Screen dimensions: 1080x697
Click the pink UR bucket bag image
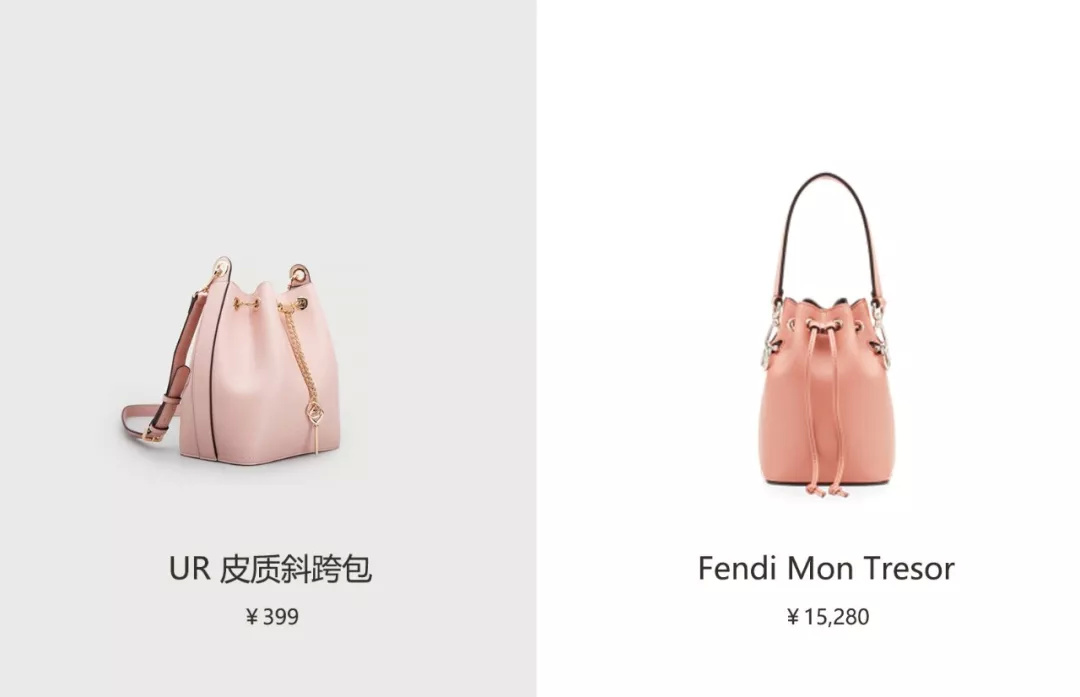click(231, 361)
